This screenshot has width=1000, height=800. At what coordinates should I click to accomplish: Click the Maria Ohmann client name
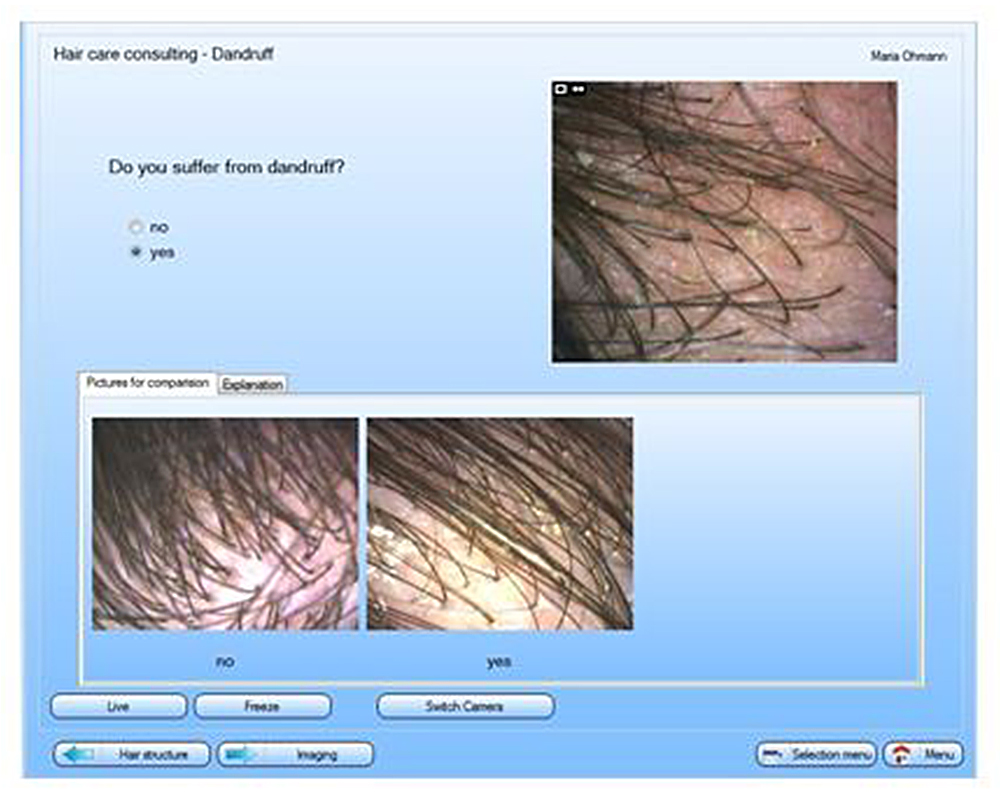908,56
